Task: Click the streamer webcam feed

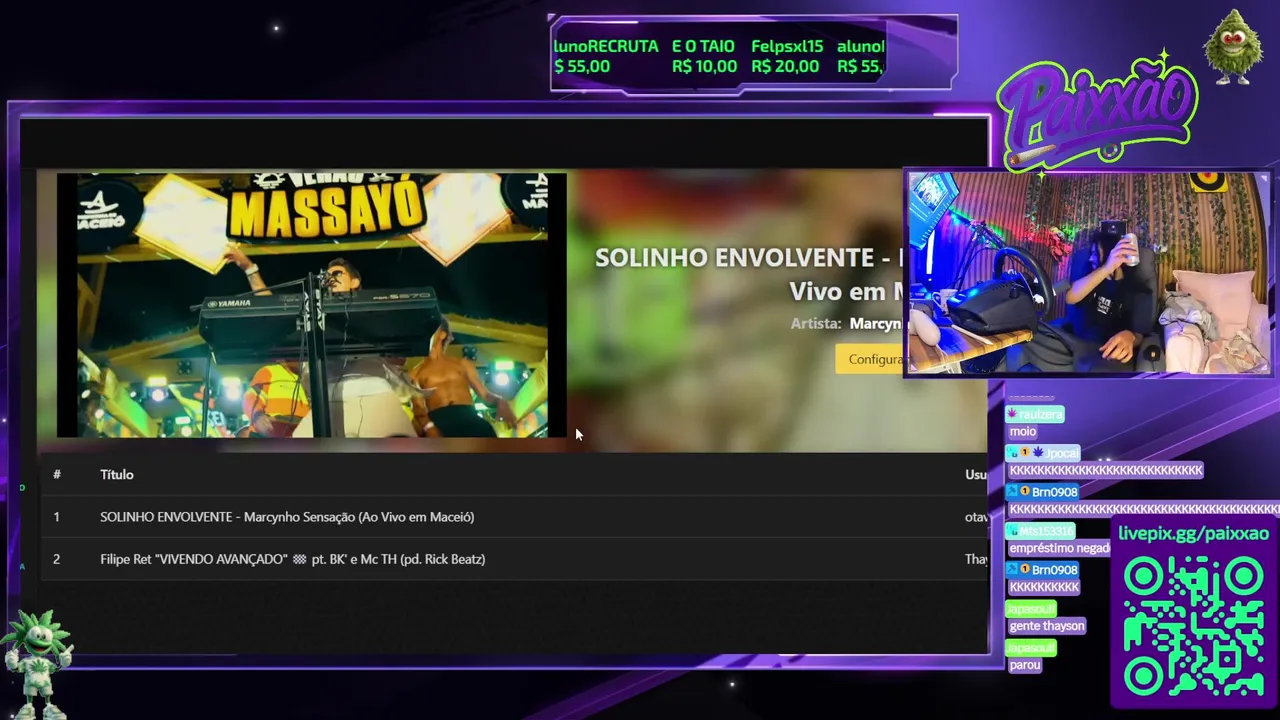Action: click(1088, 273)
